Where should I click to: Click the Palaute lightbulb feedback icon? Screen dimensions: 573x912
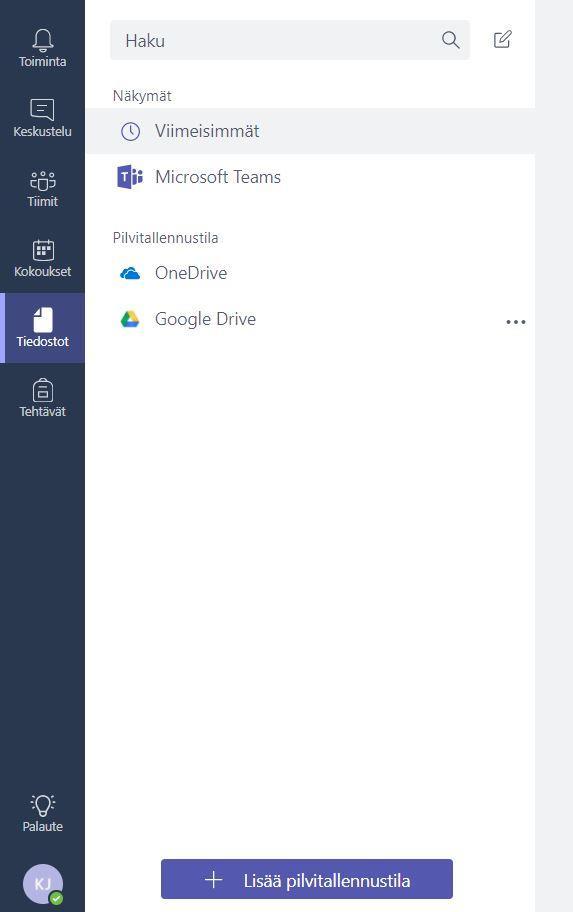click(x=42, y=805)
